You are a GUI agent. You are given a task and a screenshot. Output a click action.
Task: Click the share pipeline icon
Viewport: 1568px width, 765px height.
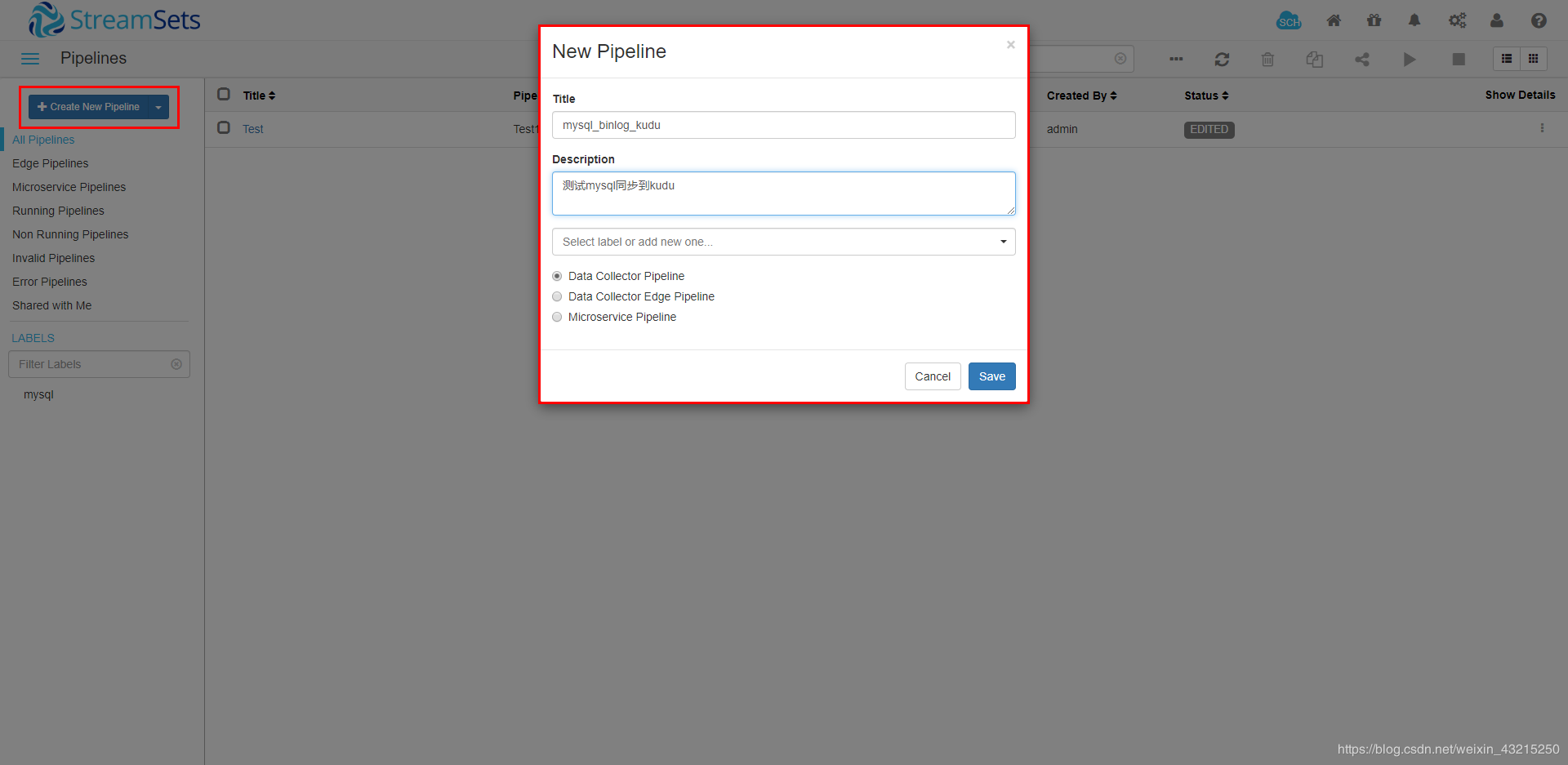pos(1362,59)
